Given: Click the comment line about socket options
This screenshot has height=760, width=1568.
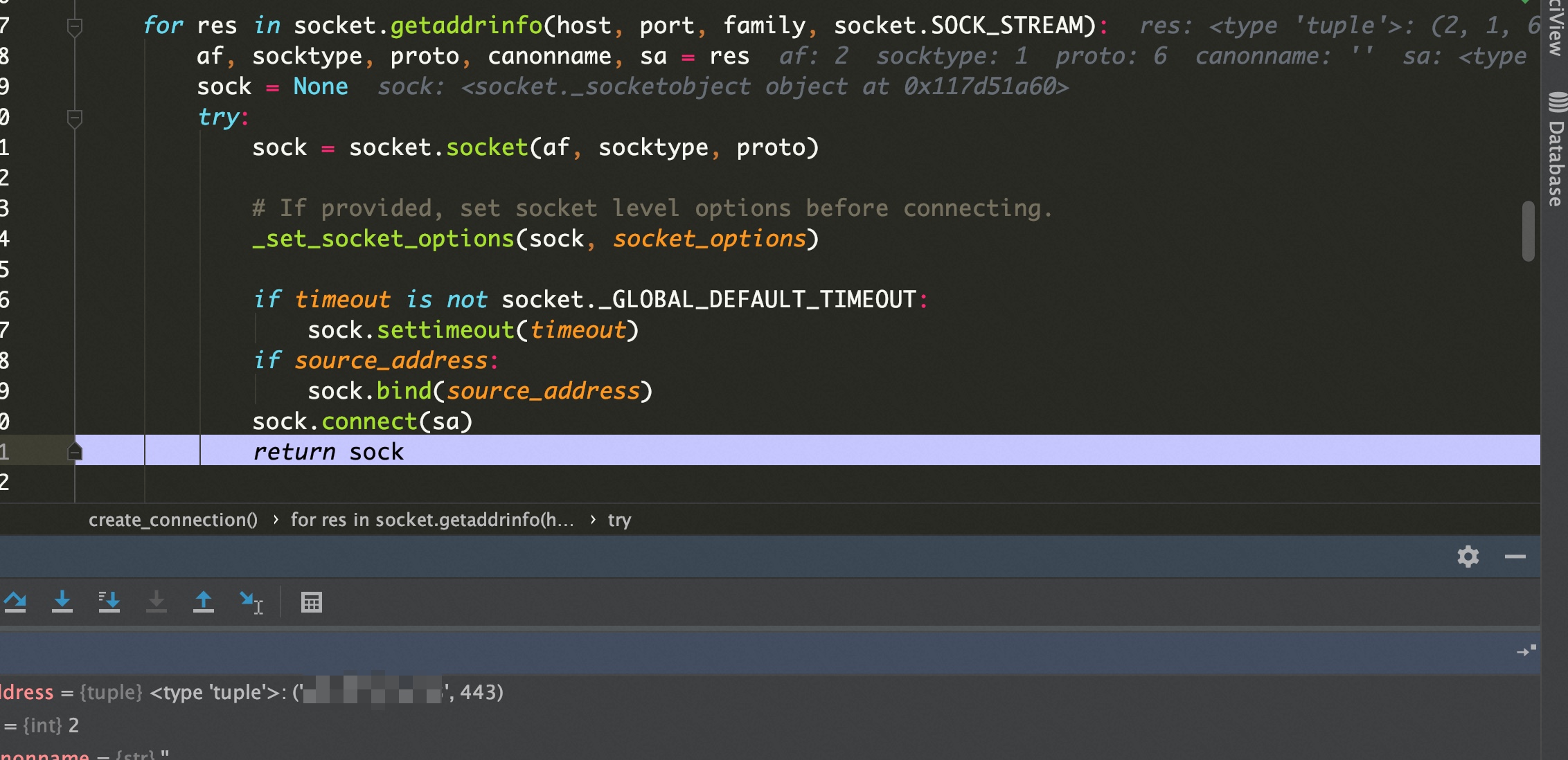Looking at the screenshot, I should (652, 208).
